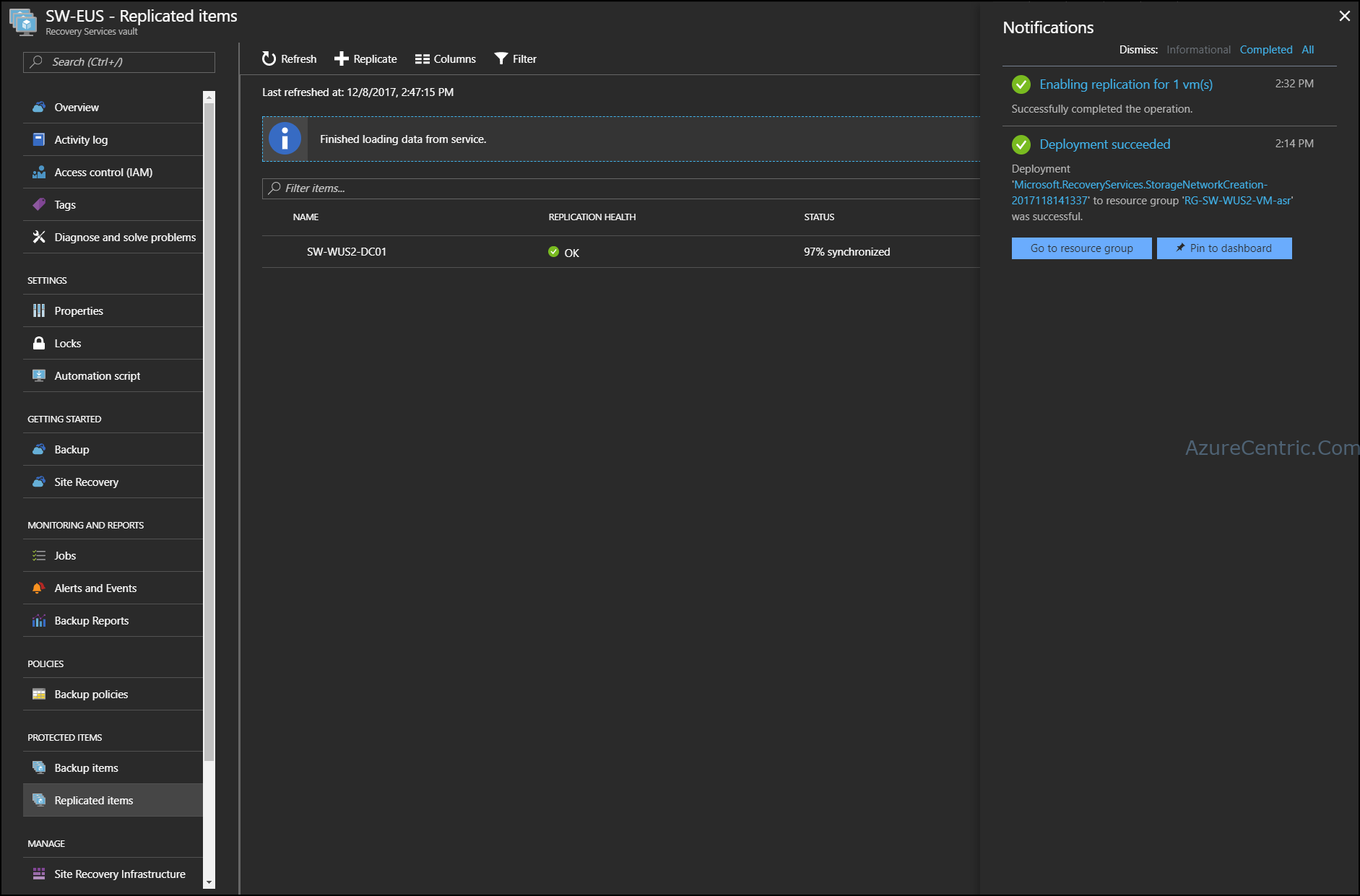1360x896 pixels.
Task: Click the sidebar scrollbar up arrow
Action: (209, 97)
